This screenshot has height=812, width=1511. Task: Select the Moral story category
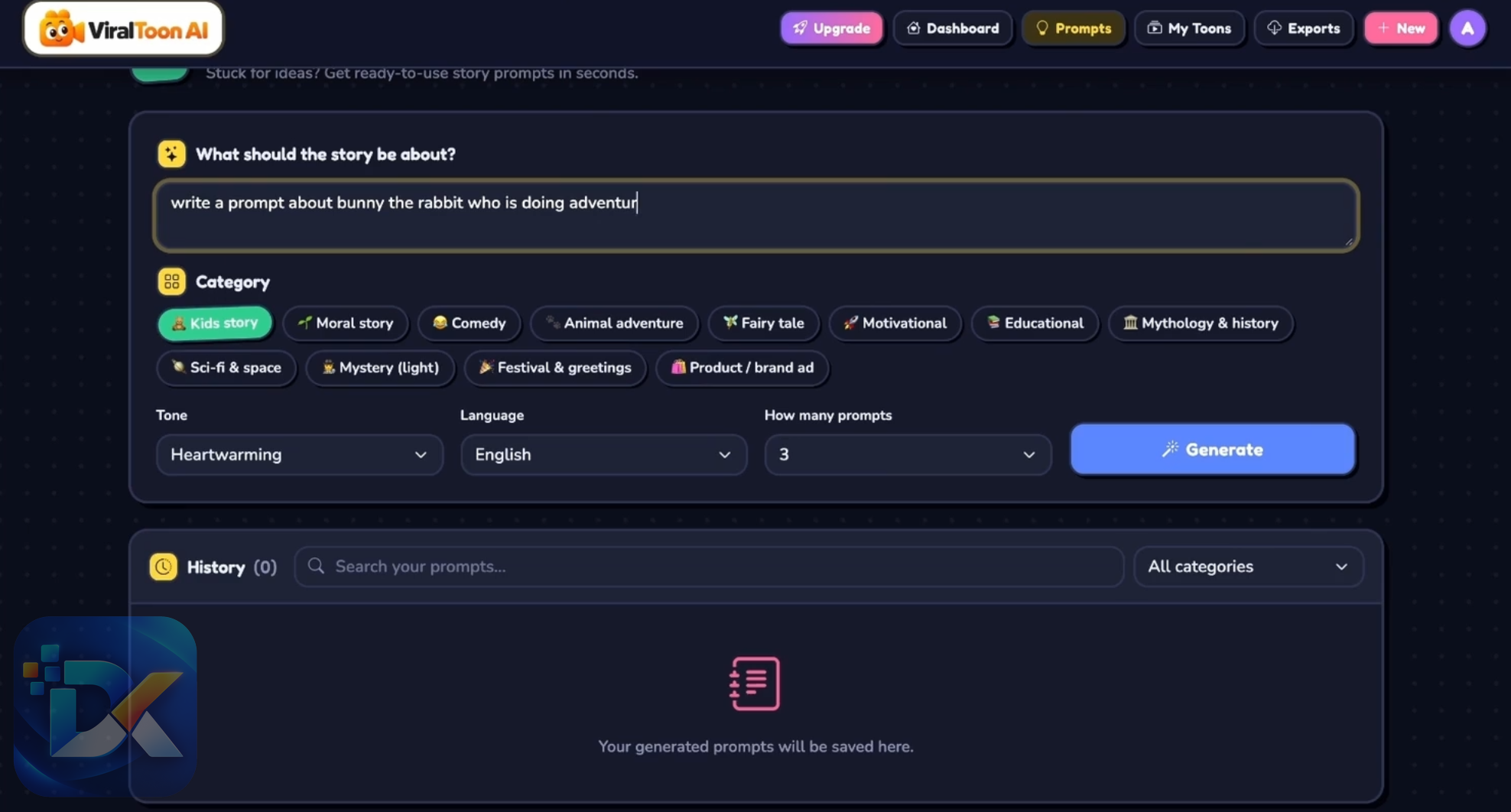(x=346, y=323)
